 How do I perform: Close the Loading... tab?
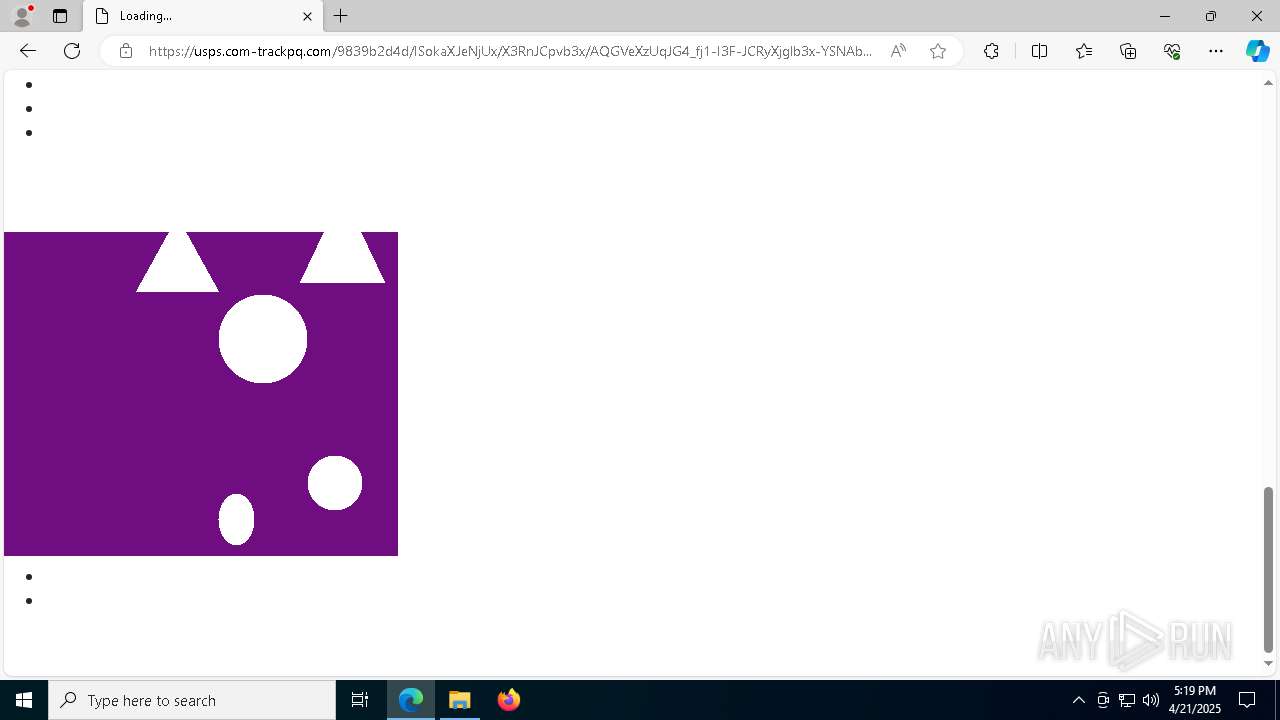[x=307, y=16]
